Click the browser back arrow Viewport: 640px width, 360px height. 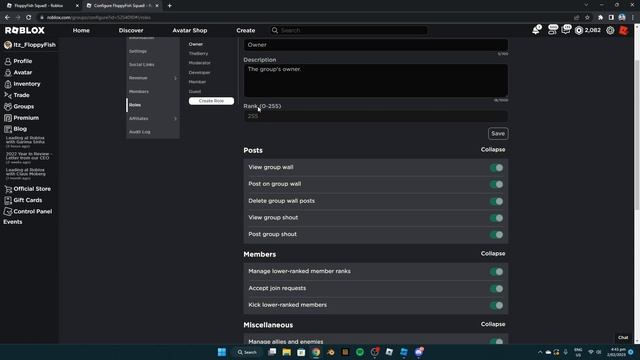[7, 18]
